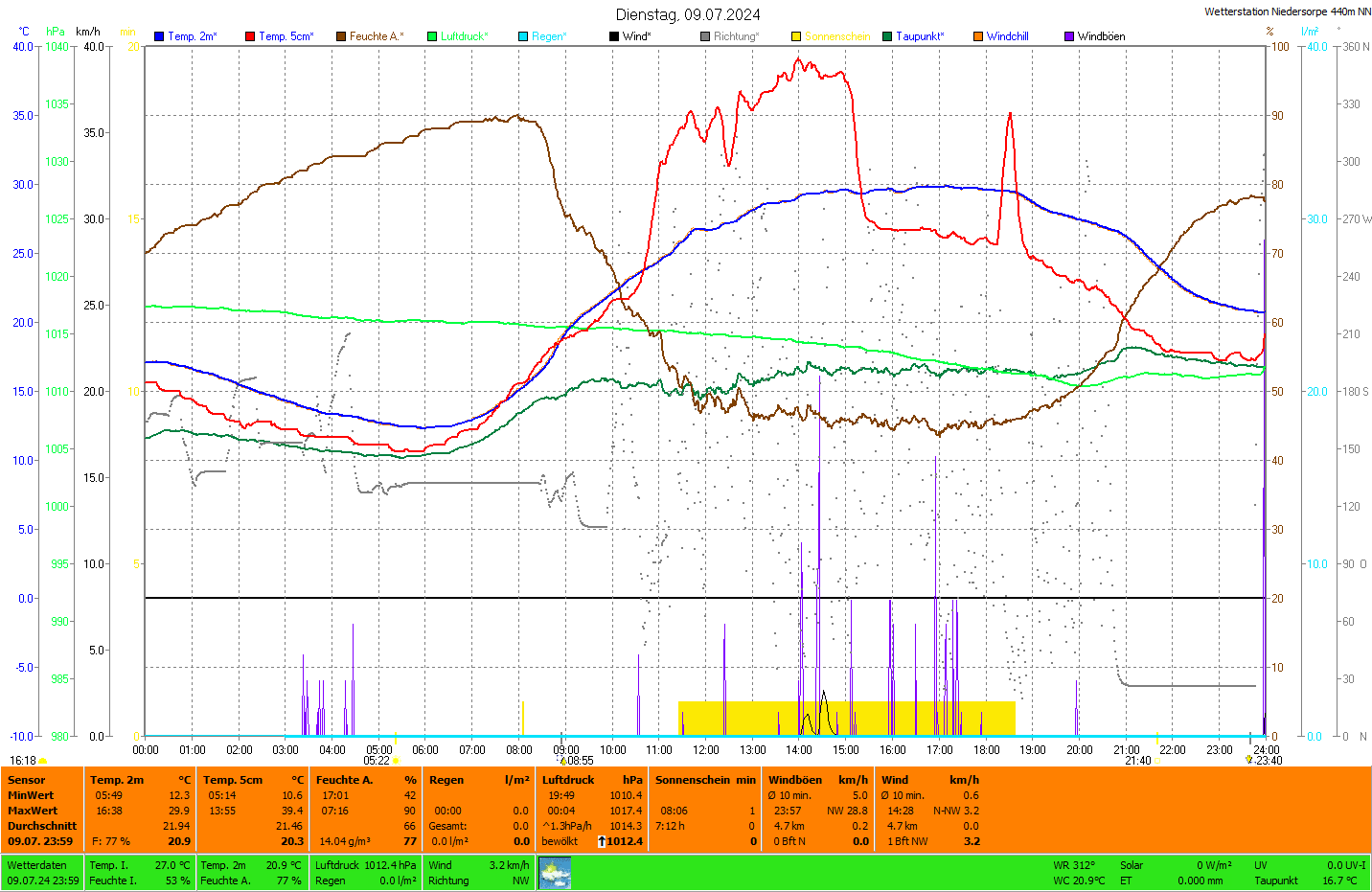Click the chart title Dienstag, 09.07.2024
This screenshot has width=1372, height=892.
(x=688, y=14)
